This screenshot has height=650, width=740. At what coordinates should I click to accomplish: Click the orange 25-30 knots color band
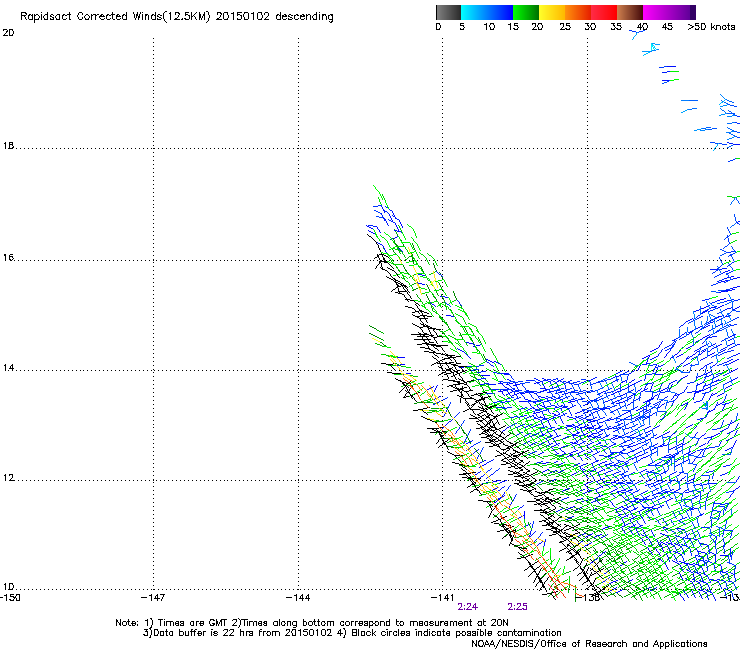(x=578, y=12)
